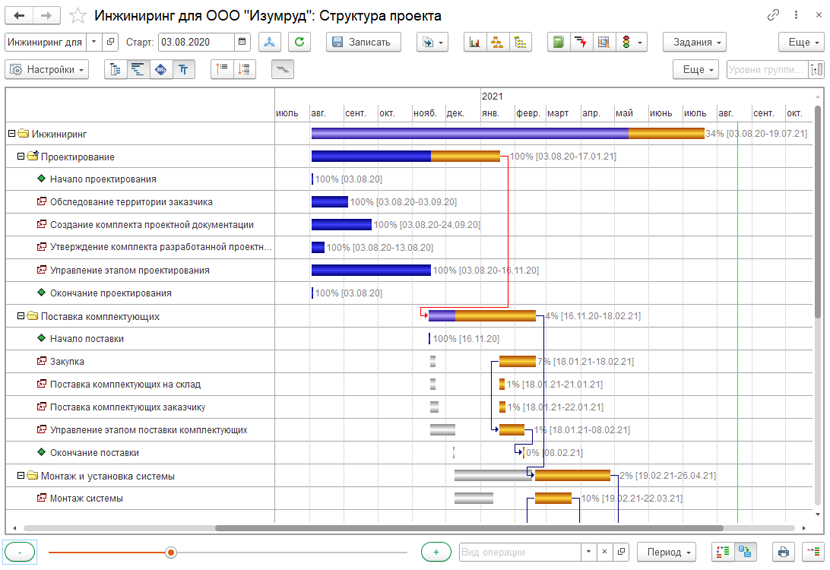
Task: Open the calendar picker for Старт date
Action: point(242,42)
